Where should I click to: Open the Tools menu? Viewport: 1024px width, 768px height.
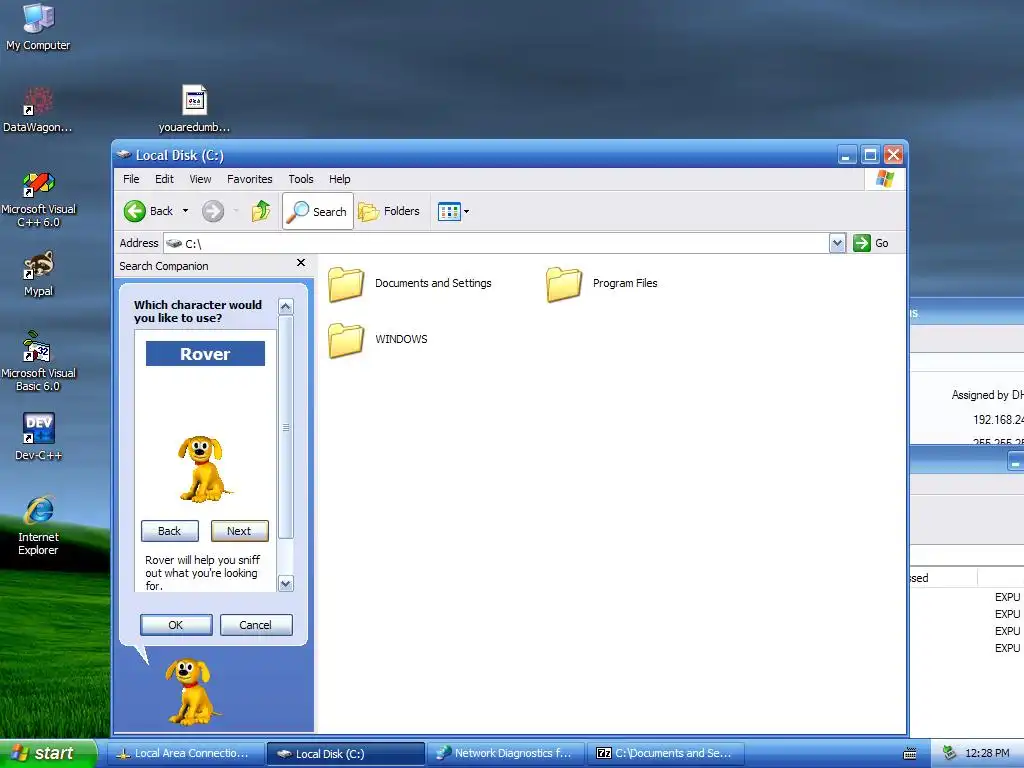[x=301, y=179]
